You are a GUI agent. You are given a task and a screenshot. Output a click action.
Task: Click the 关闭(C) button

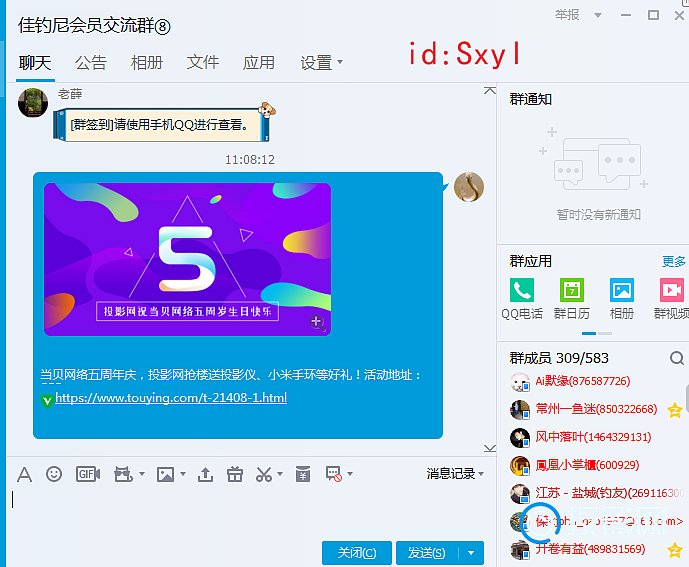coord(357,553)
